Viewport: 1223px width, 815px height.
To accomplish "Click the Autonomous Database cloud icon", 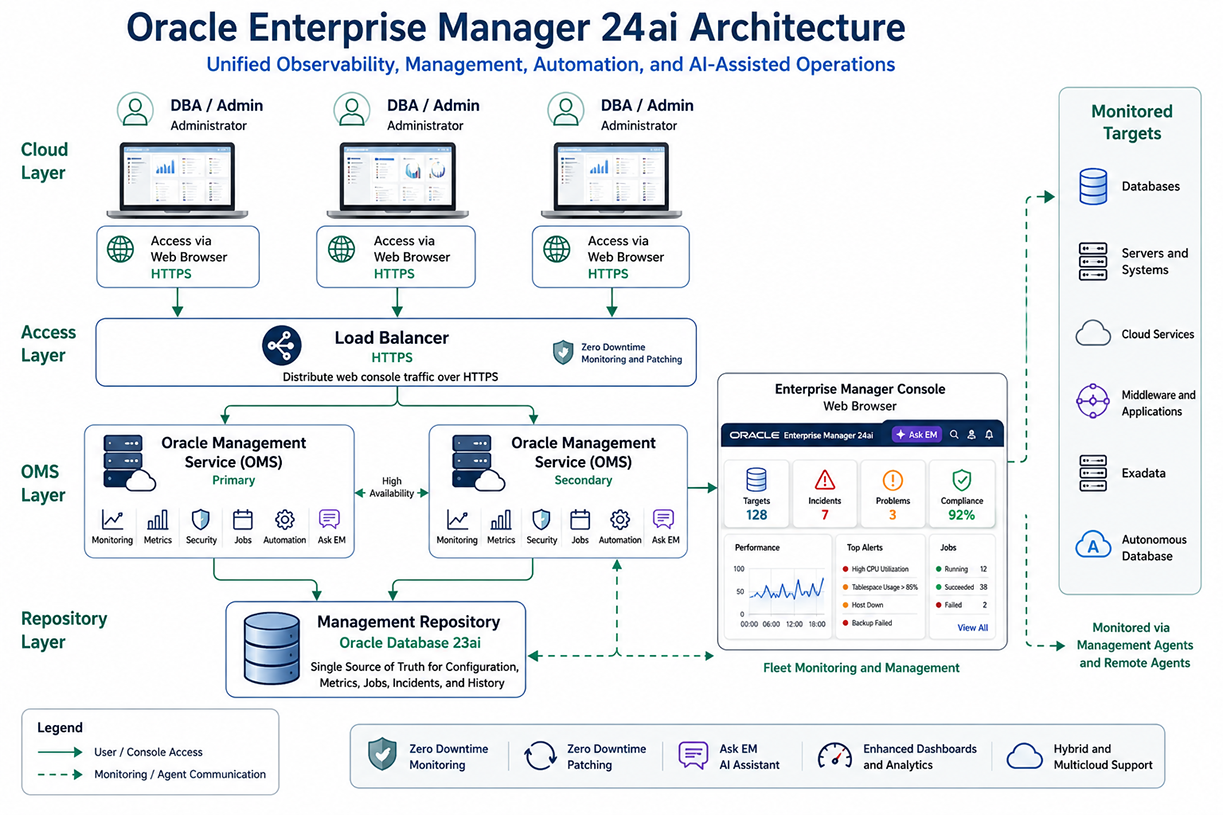I will tap(1093, 545).
